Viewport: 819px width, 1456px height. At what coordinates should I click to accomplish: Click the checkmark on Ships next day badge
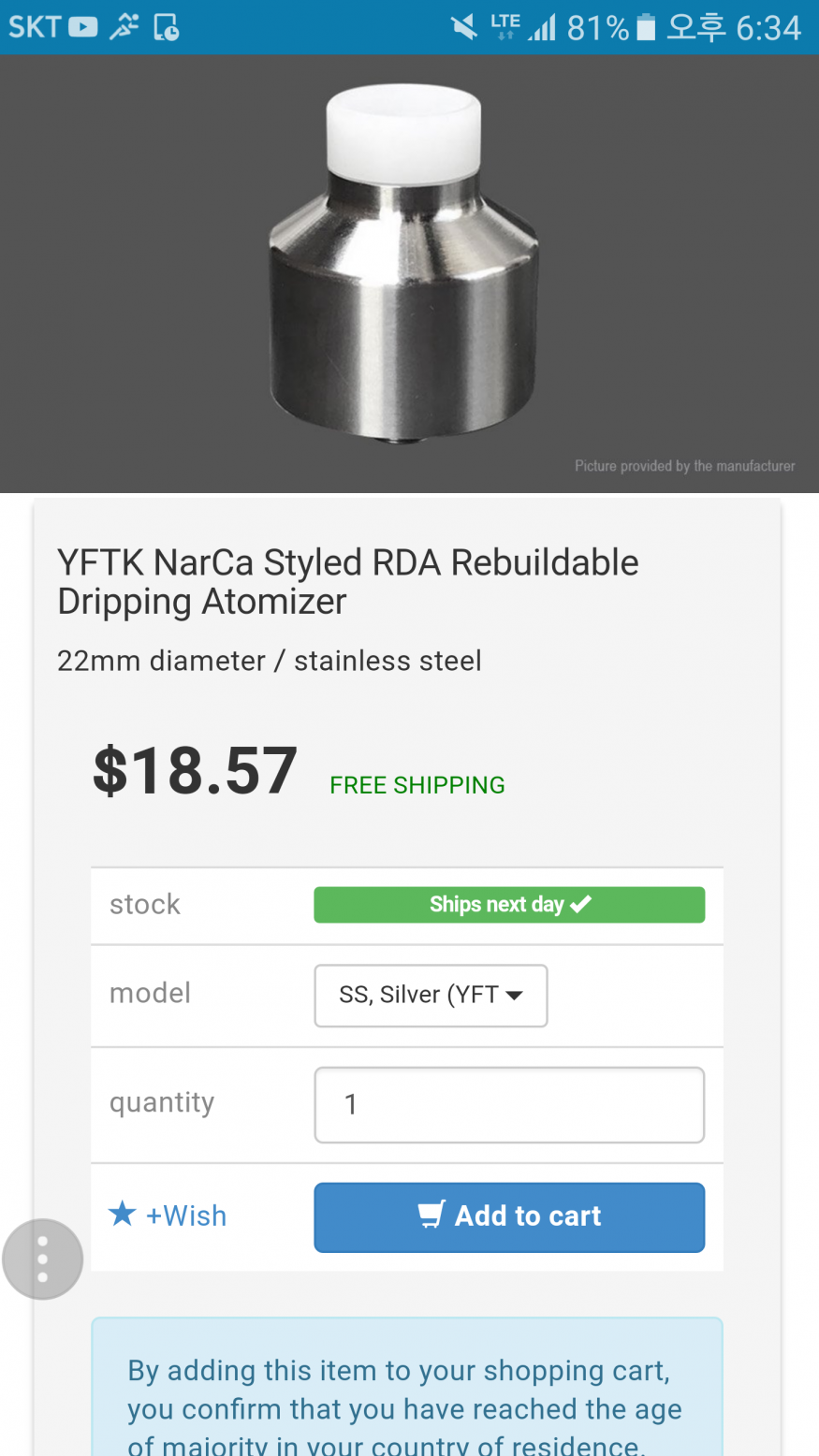point(581,904)
